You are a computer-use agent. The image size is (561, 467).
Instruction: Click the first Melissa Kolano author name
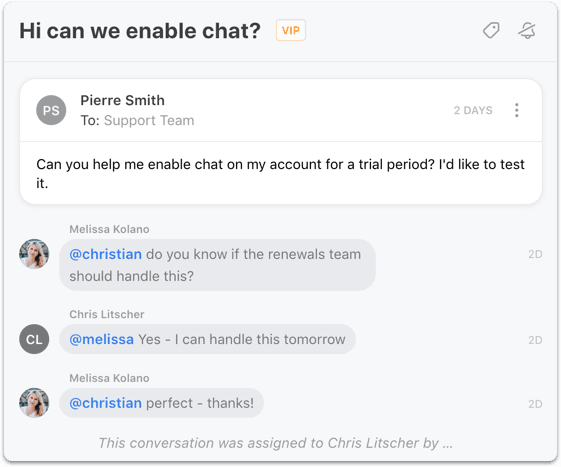click(109, 229)
